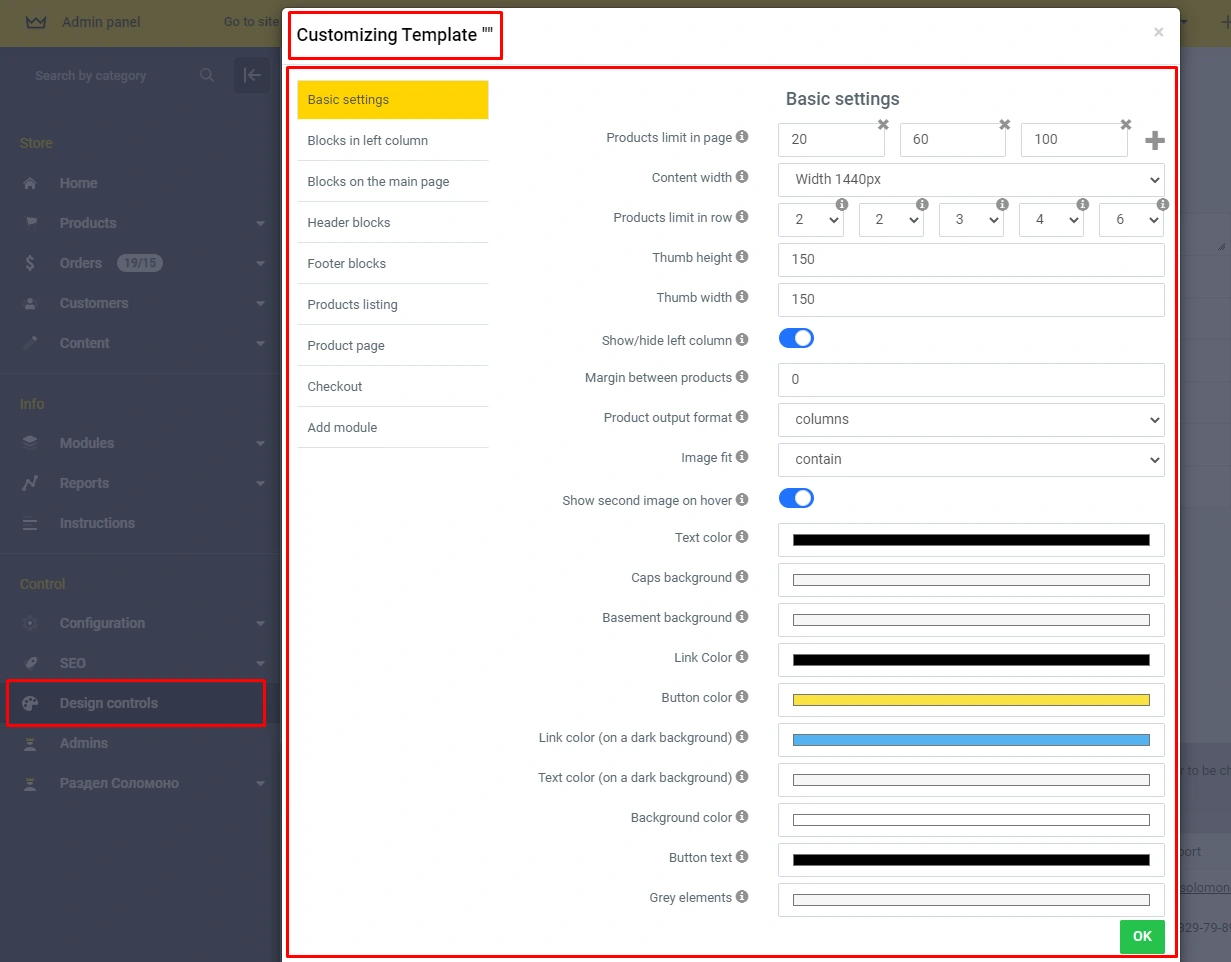Remove the 100 products limit value
1231x962 pixels.
point(1126,125)
